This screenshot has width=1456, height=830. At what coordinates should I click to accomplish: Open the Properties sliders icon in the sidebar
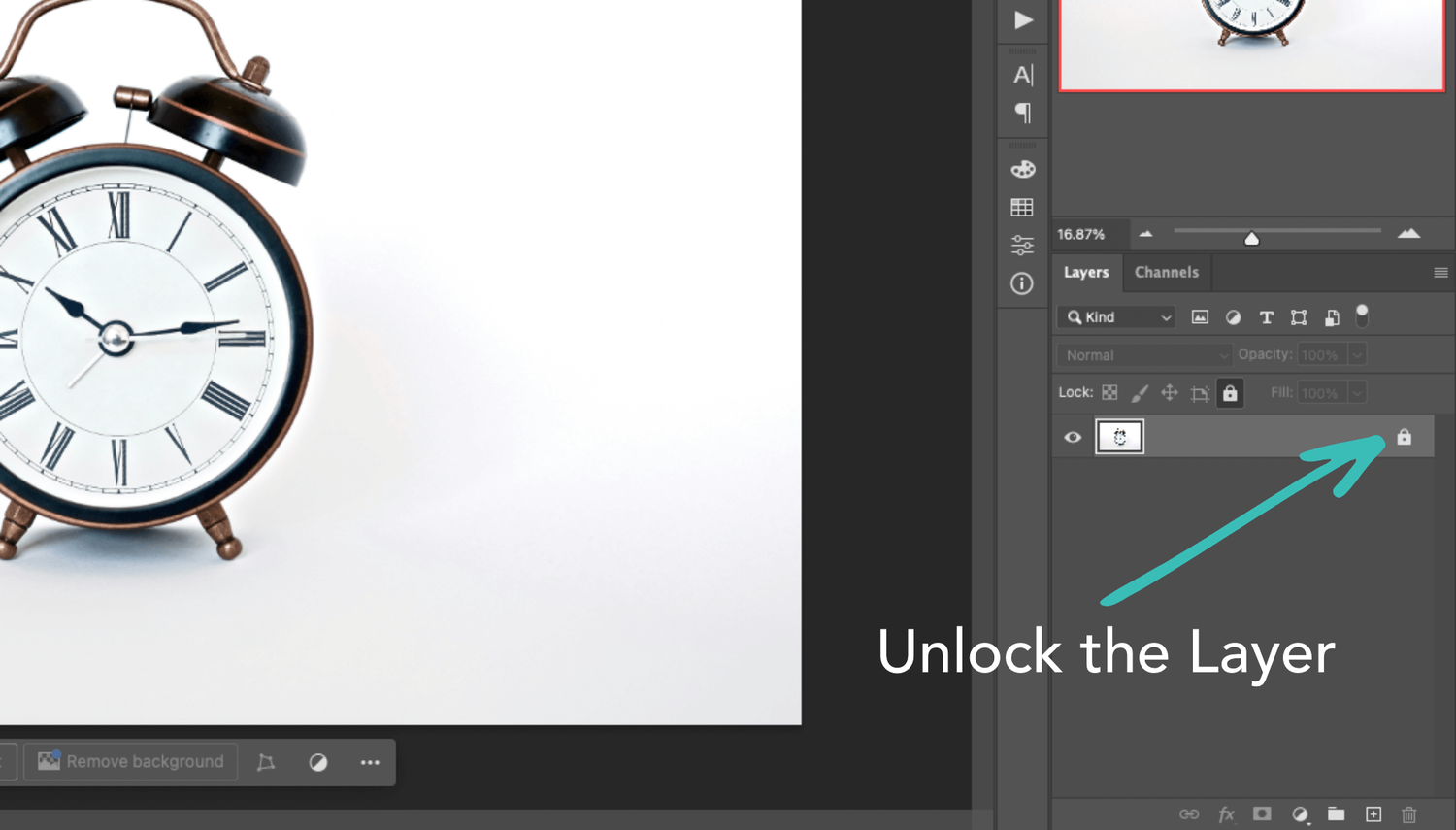click(x=1022, y=245)
